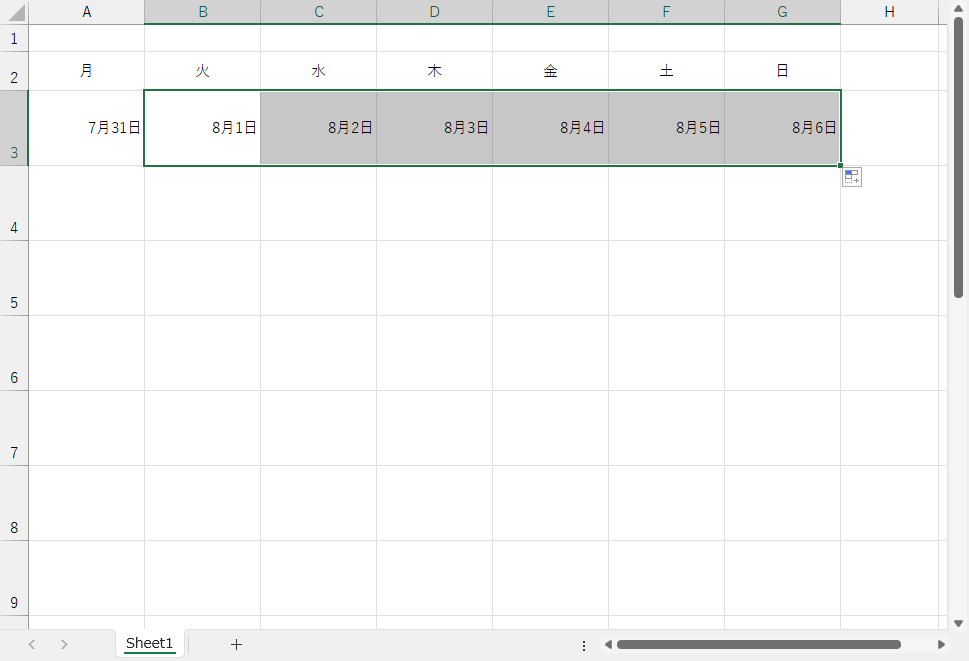Screen dimensions: 969x661
Task: Select row 6 header
Action: tap(14, 353)
